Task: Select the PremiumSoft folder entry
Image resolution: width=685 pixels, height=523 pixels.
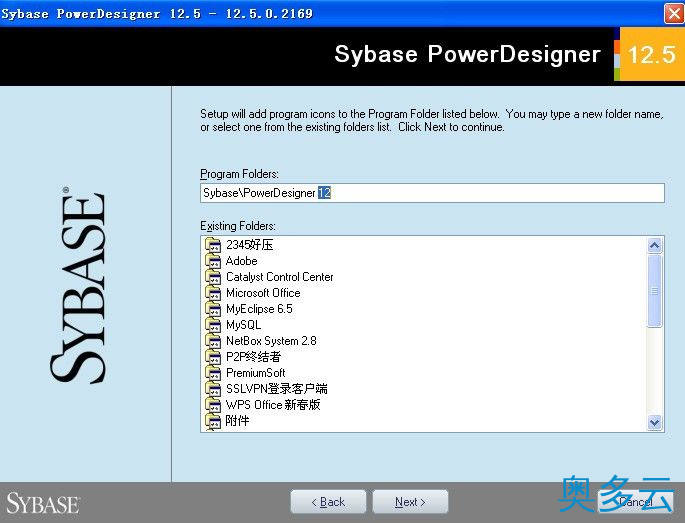Action: tap(256, 373)
